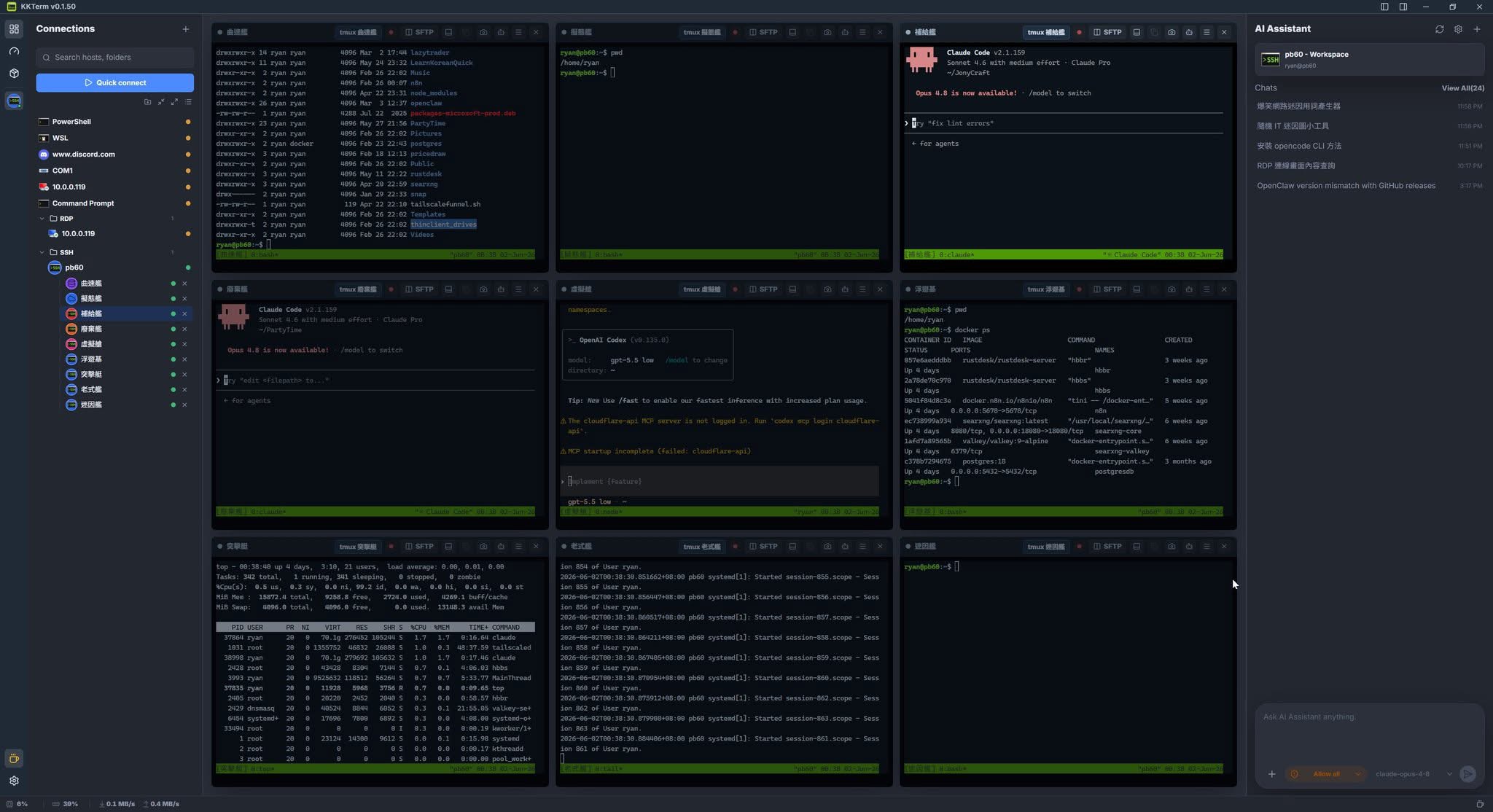The height and width of the screenshot is (812, 1493).
Task: Toggle the right panel layout icon in title bar
Action: pos(1403,7)
